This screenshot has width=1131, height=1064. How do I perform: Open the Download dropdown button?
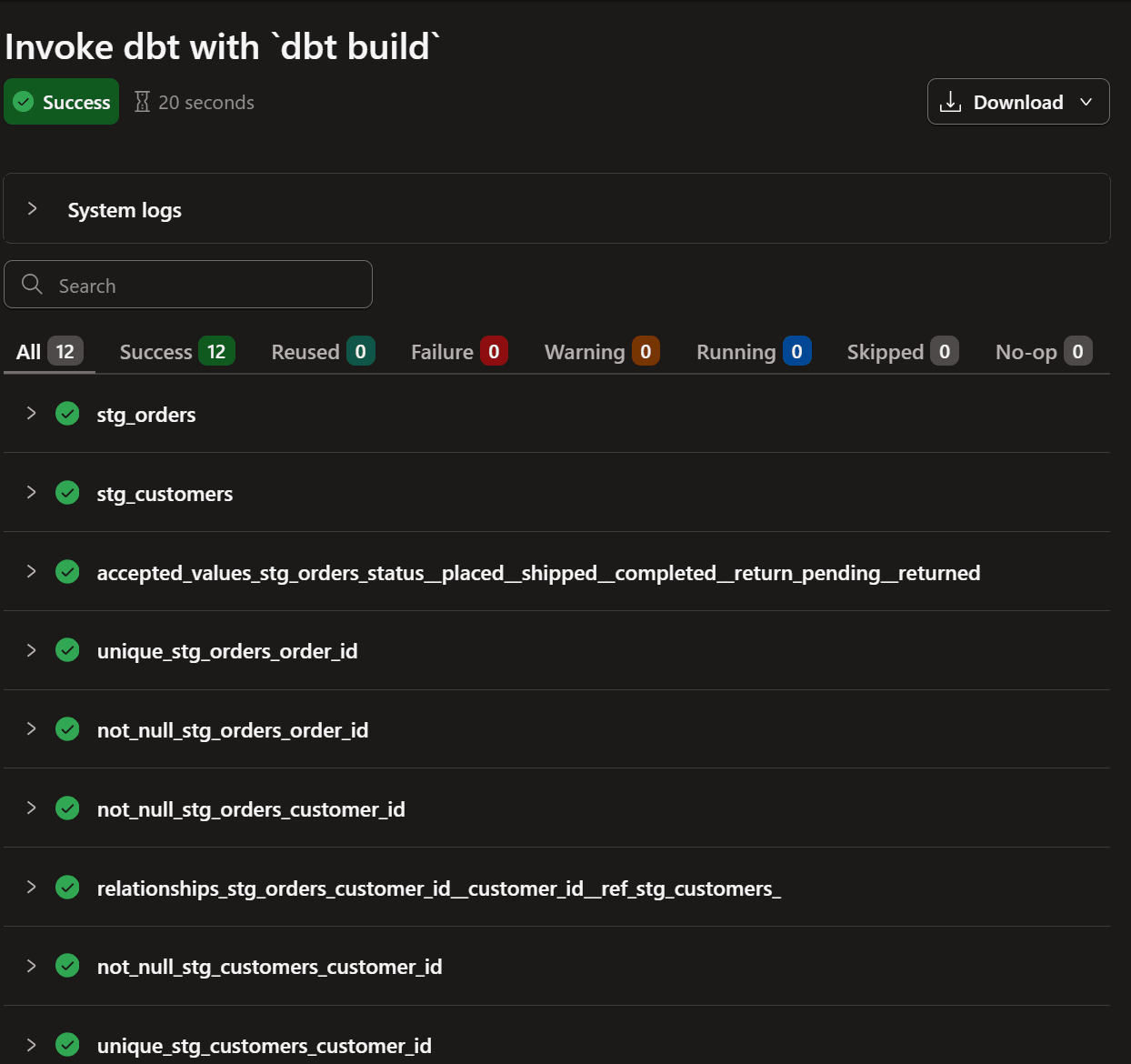[1018, 102]
